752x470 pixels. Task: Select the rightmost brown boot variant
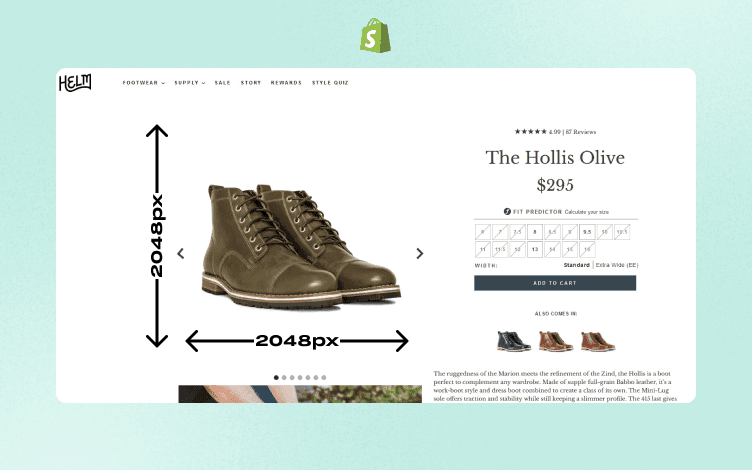[598, 341]
